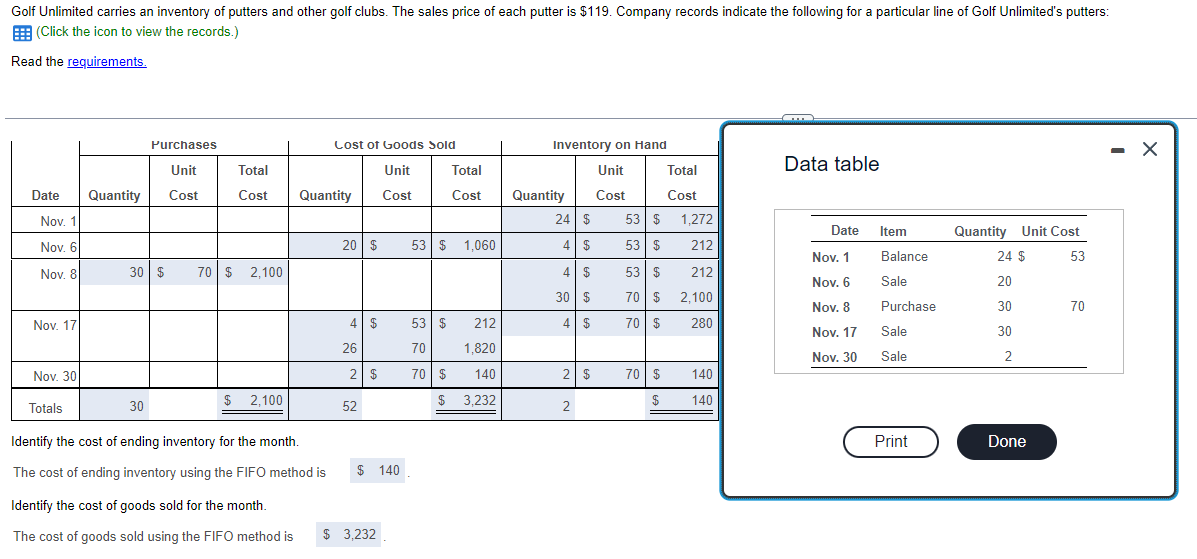Screen dimensions: 1197x559
Task: Click the 'Data table' heading
Action: (x=831, y=164)
